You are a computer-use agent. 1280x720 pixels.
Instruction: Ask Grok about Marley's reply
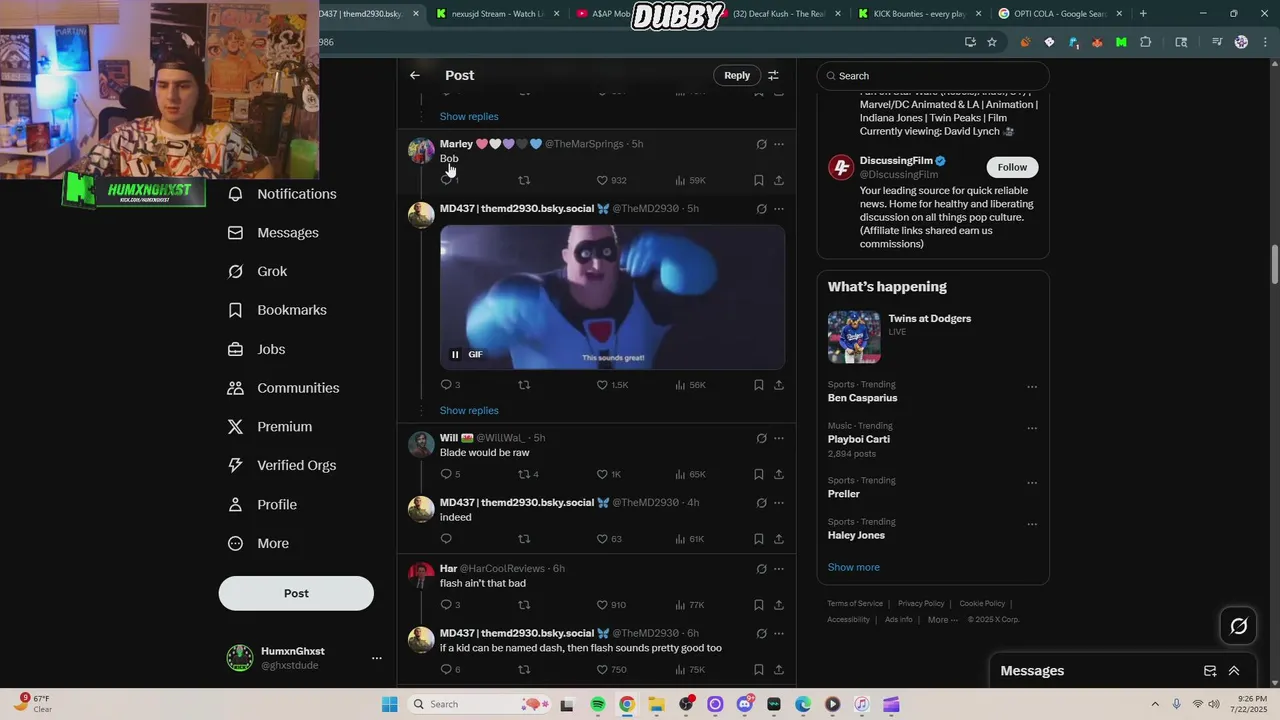pyautogui.click(x=761, y=144)
